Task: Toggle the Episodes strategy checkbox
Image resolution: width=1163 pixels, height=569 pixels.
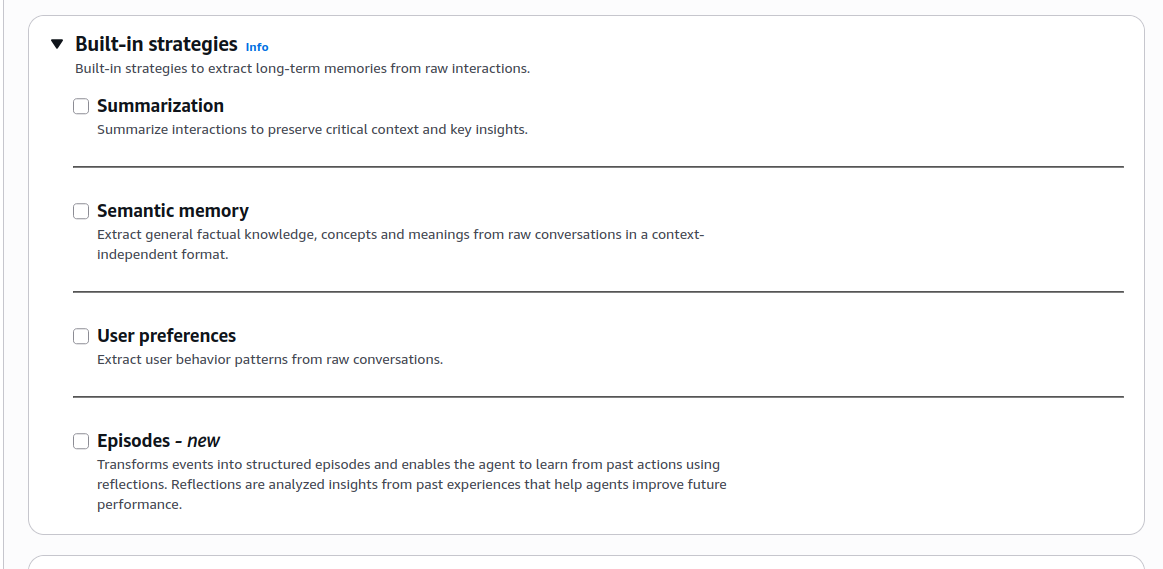Action: [x=81, y=441]
